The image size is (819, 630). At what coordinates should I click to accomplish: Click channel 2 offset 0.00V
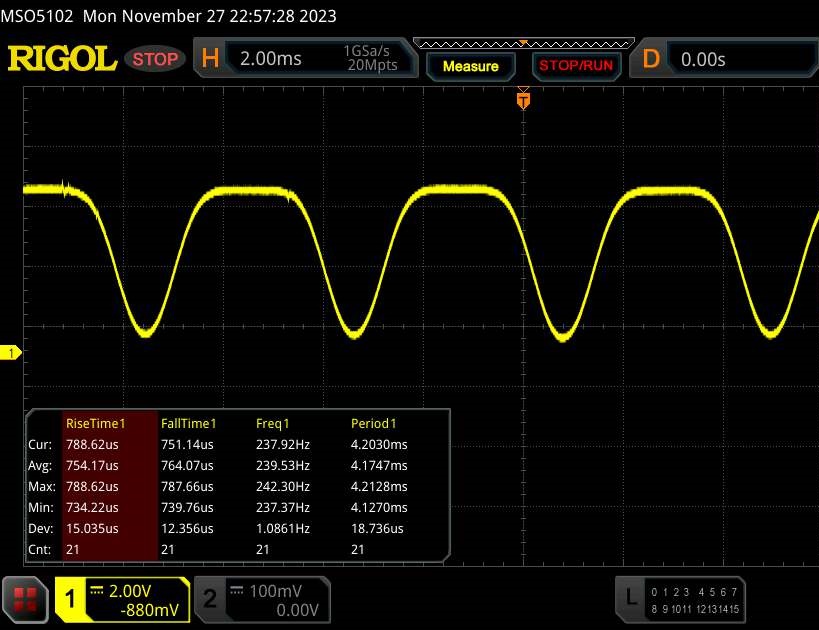pos(297,610)
